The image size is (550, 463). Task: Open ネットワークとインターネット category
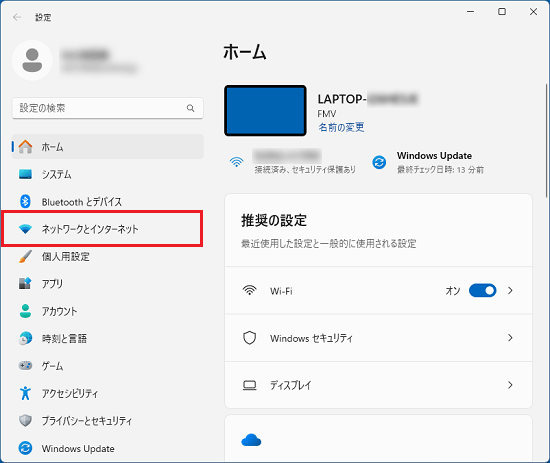coord(108,229)
